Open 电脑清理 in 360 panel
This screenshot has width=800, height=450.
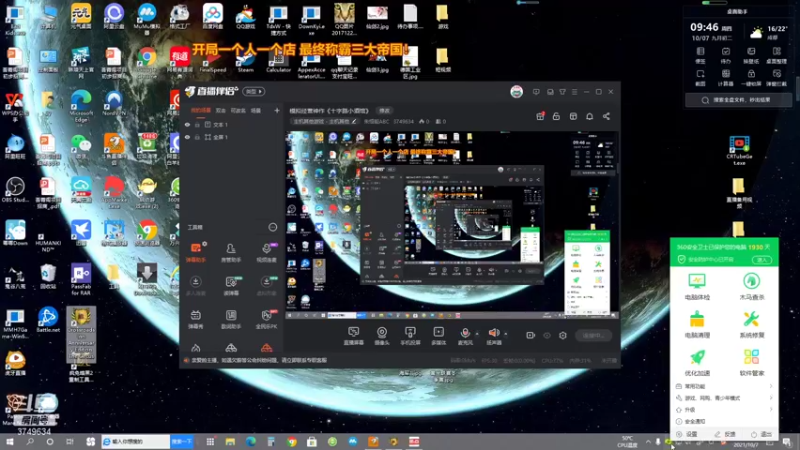[697, 324]
